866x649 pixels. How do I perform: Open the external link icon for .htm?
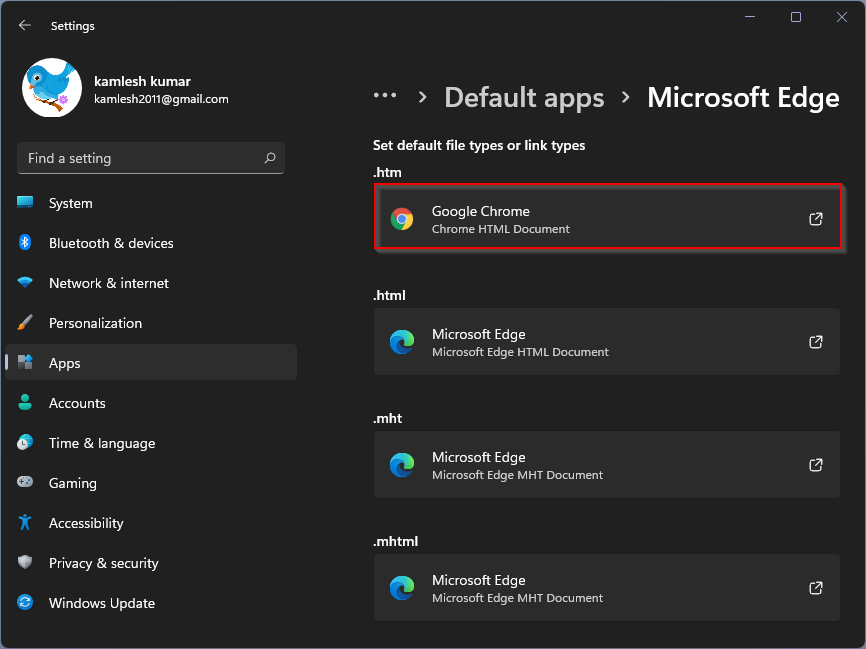pos(816,219)
